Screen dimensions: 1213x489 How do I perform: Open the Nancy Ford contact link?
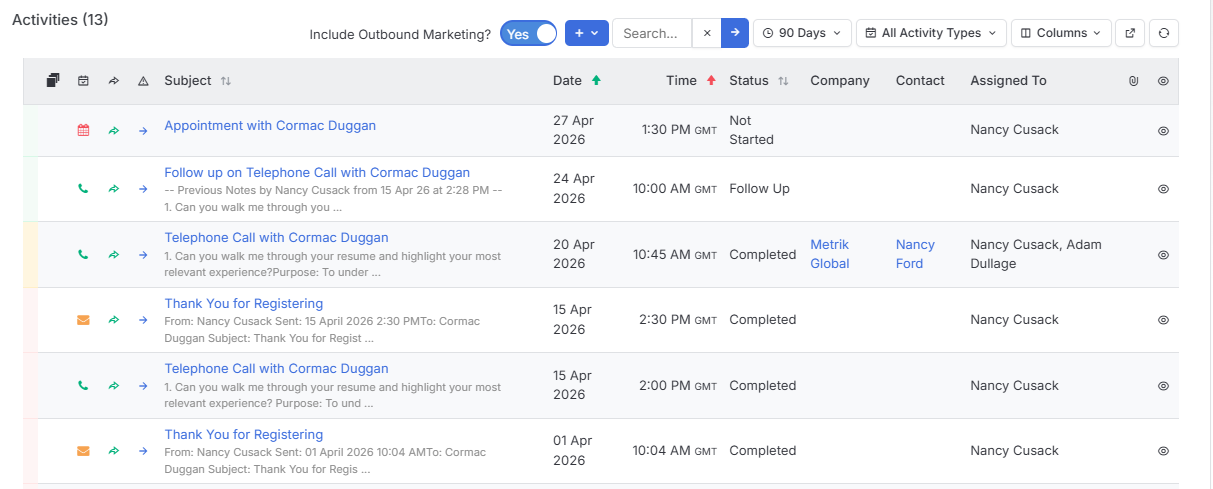915,254
